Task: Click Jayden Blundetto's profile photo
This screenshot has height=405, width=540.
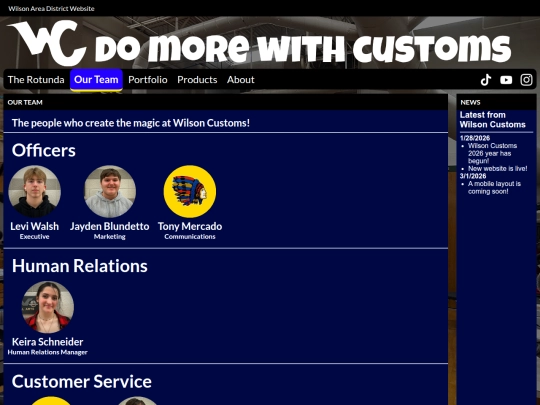Action: [110, 191]
